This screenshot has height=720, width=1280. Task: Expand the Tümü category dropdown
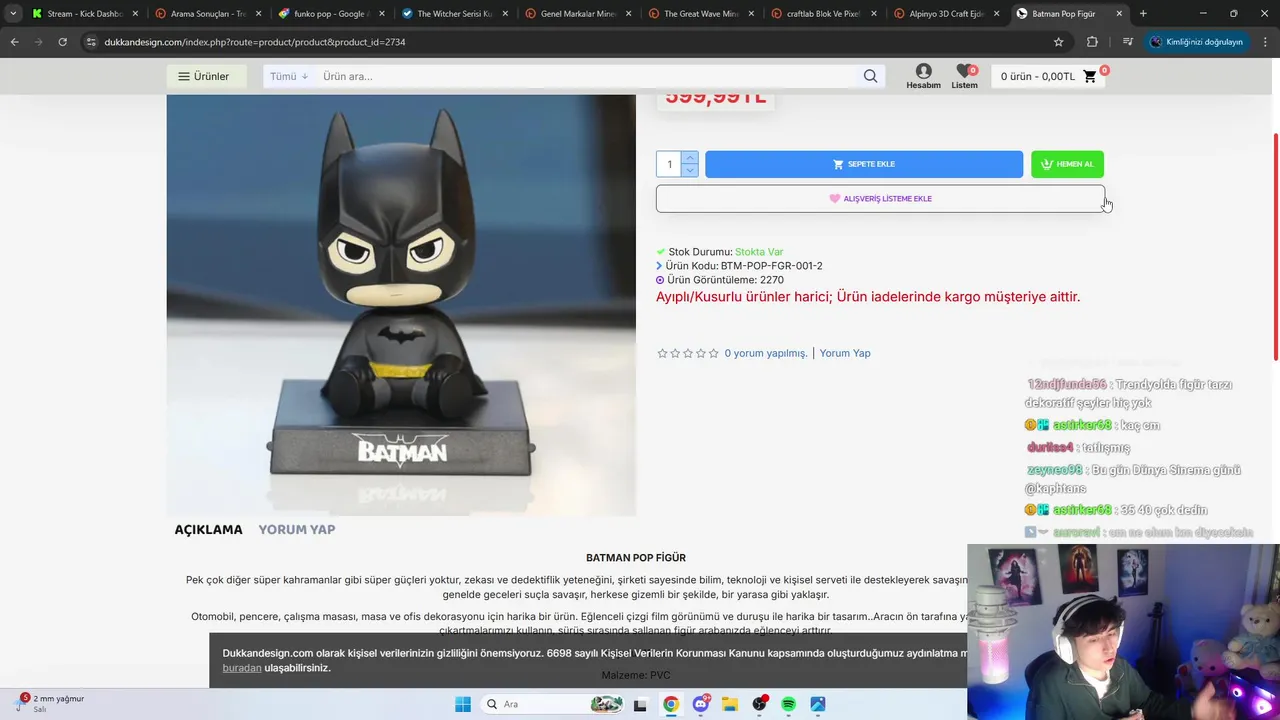click(x=289, y=76)
